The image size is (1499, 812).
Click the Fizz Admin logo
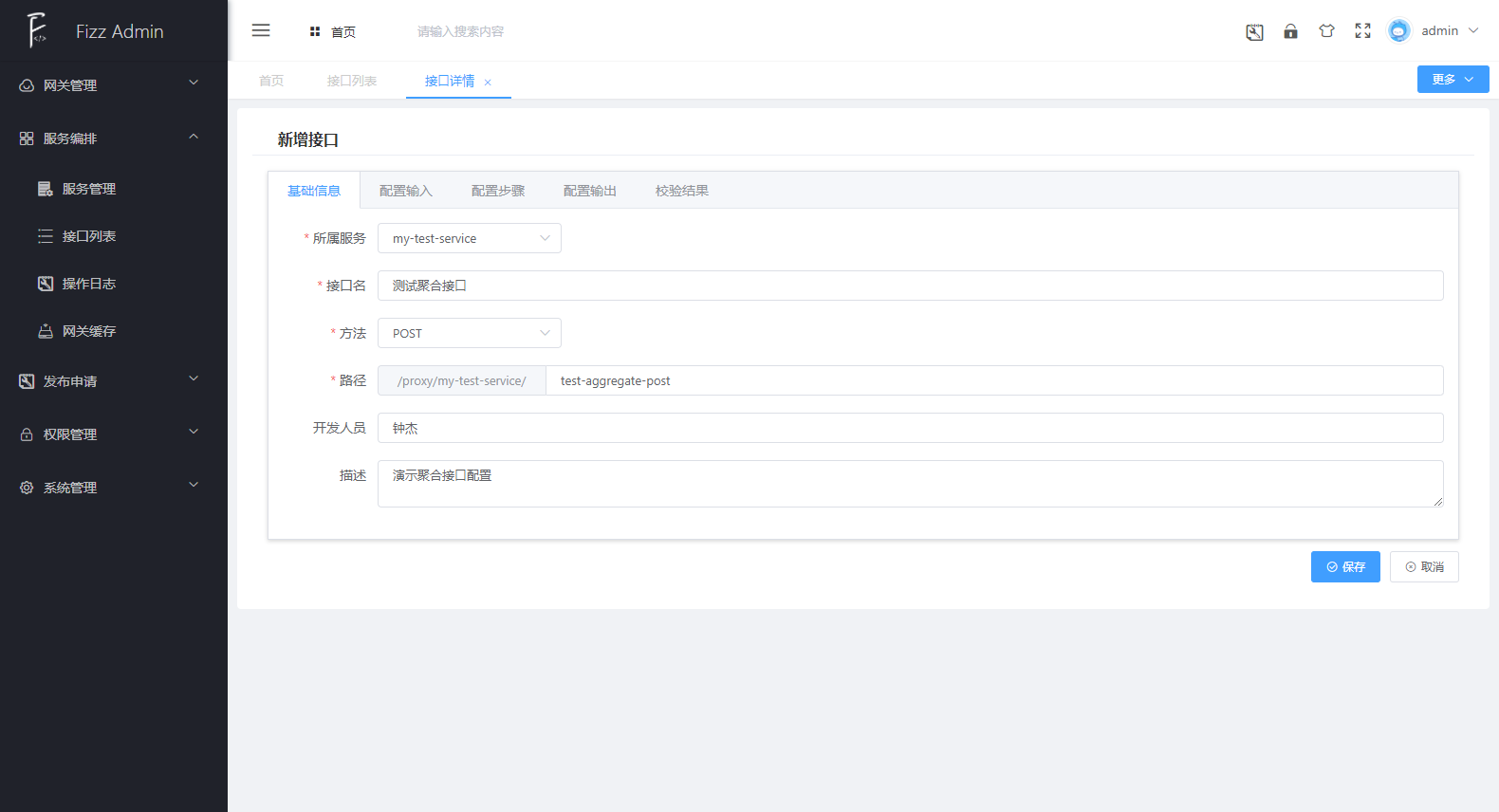[38, 30]
